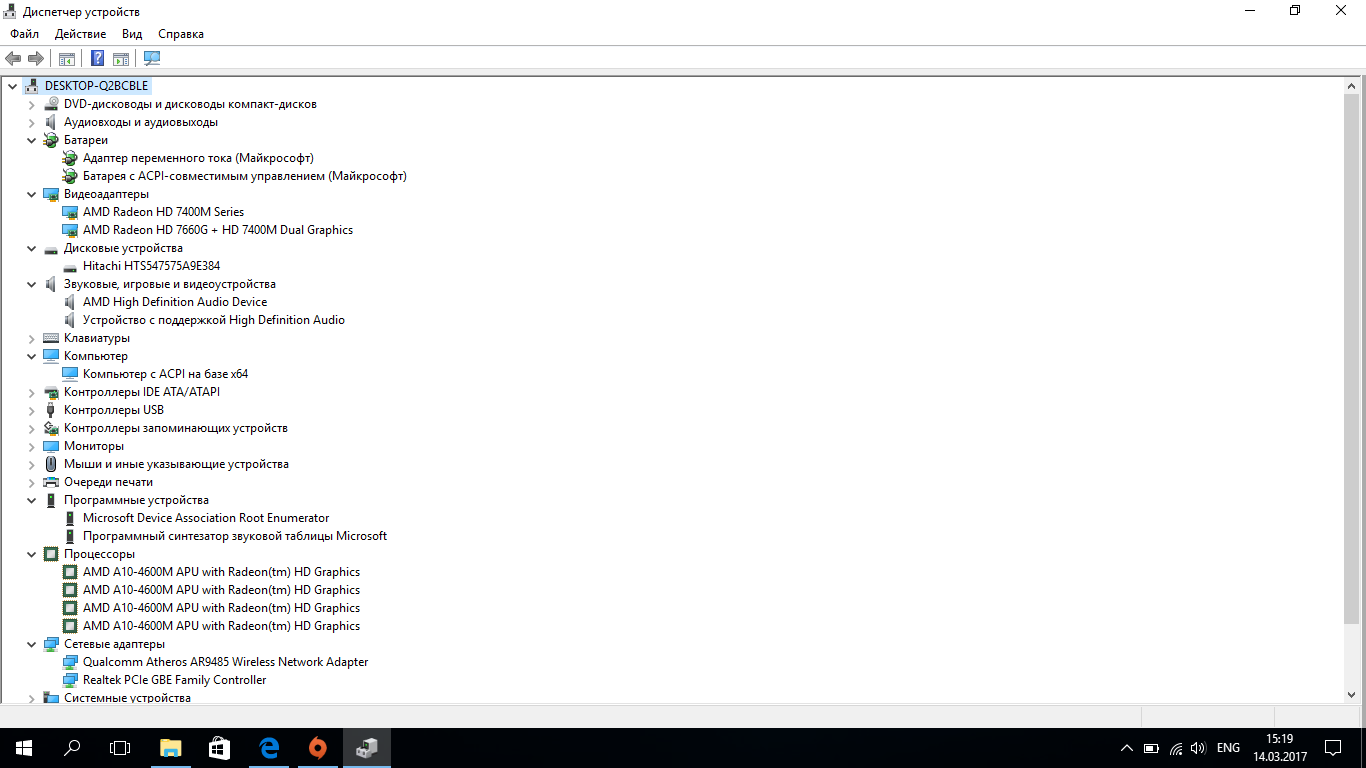Collapse the Дисковые устройства category
Image resolution: width=1366 pixels, height=768 pixels.
point(31,248)
